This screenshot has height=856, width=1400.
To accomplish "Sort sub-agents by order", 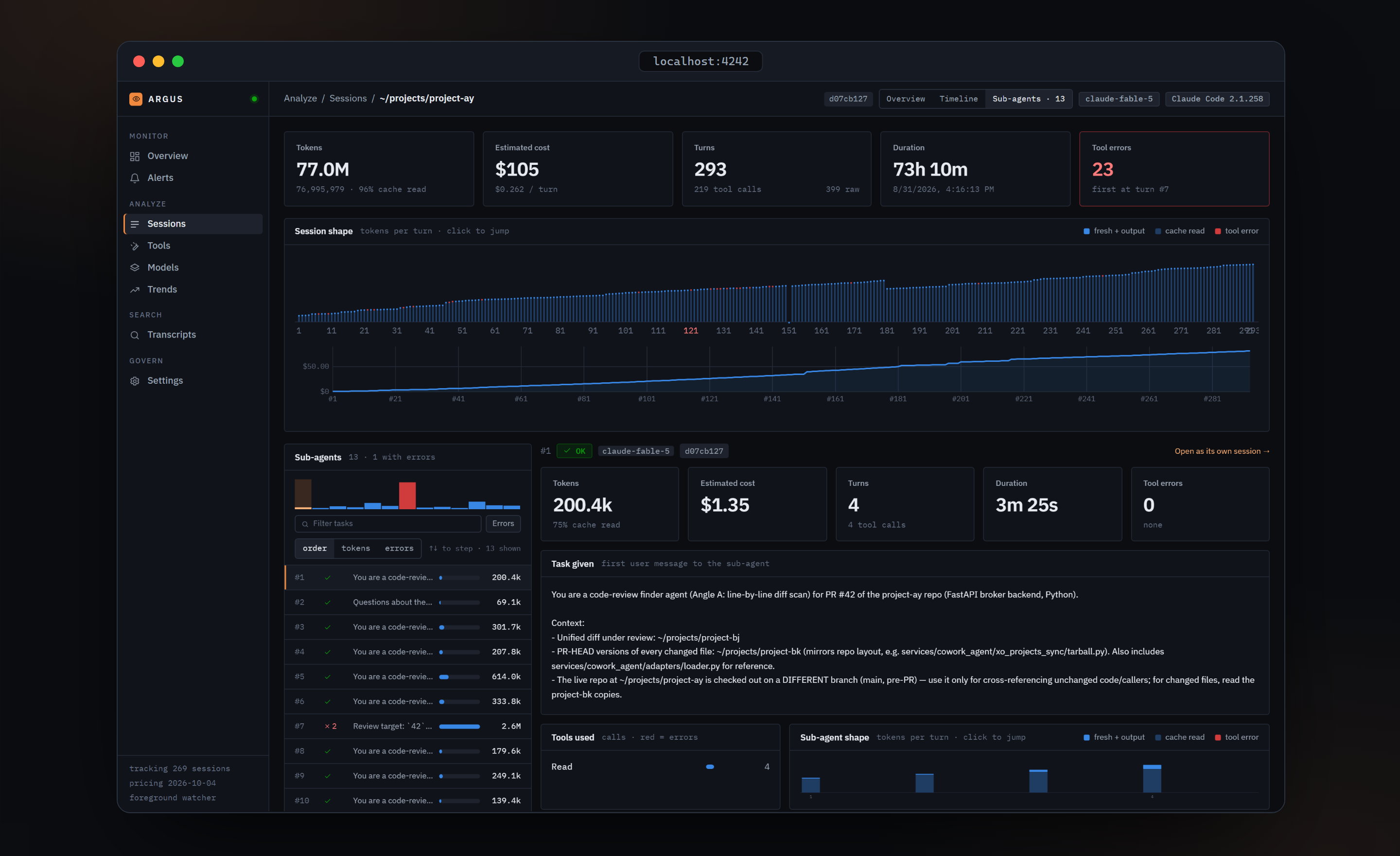I will [315, 549].
